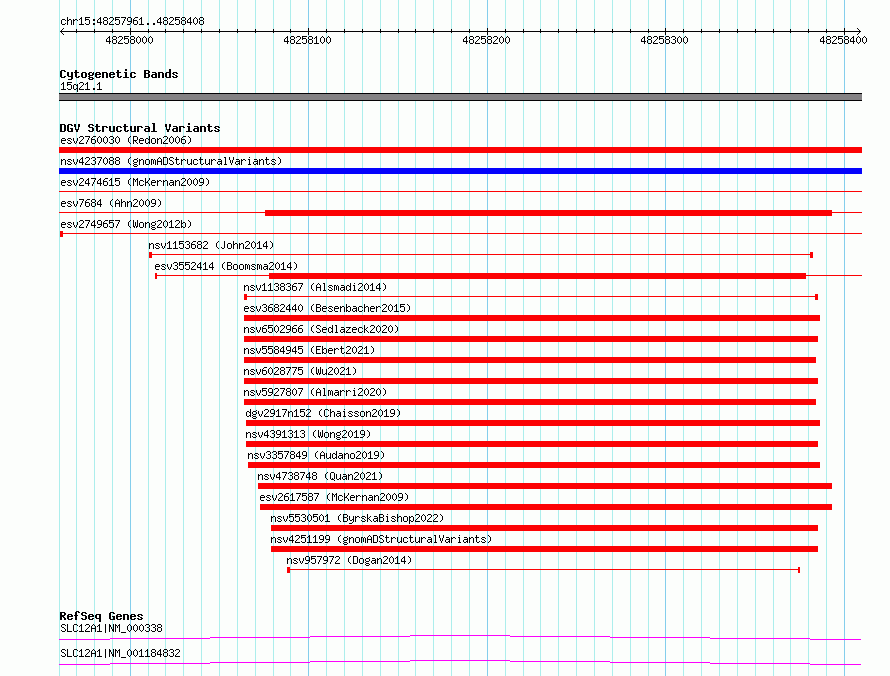Click the 48258300 ruler position
This screenshot has height=676, width=890.
(664, 40)
